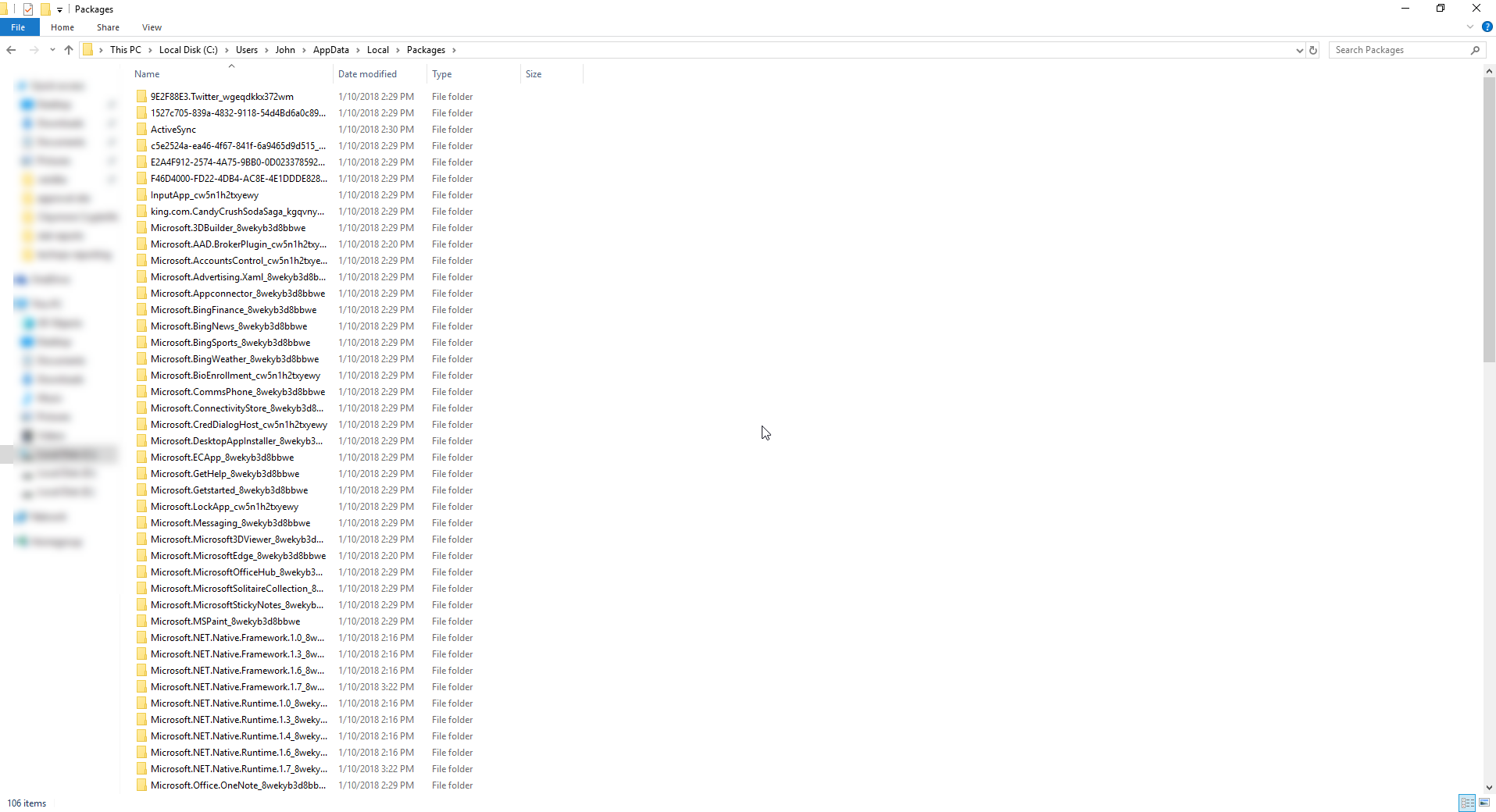Select Microsoft.BioEnrollment_cw5n1h2txyewy folder name
The height and width of the screenshot is (812, 1496).
point(235,376)
